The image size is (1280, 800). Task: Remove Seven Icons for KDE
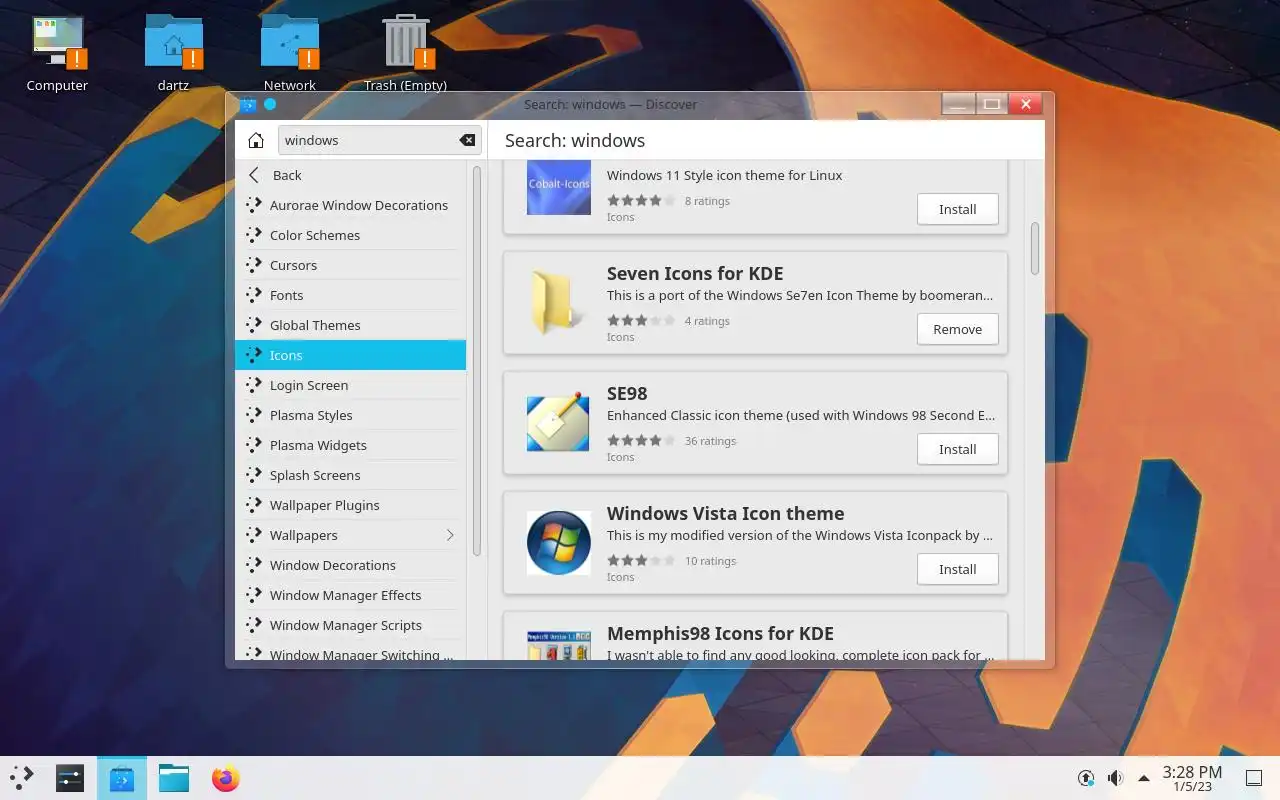(x=957, y=329)
